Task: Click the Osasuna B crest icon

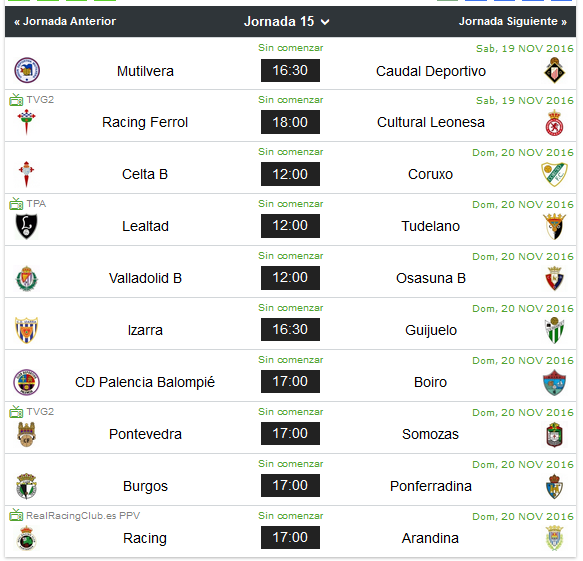Action: [554, 278]
